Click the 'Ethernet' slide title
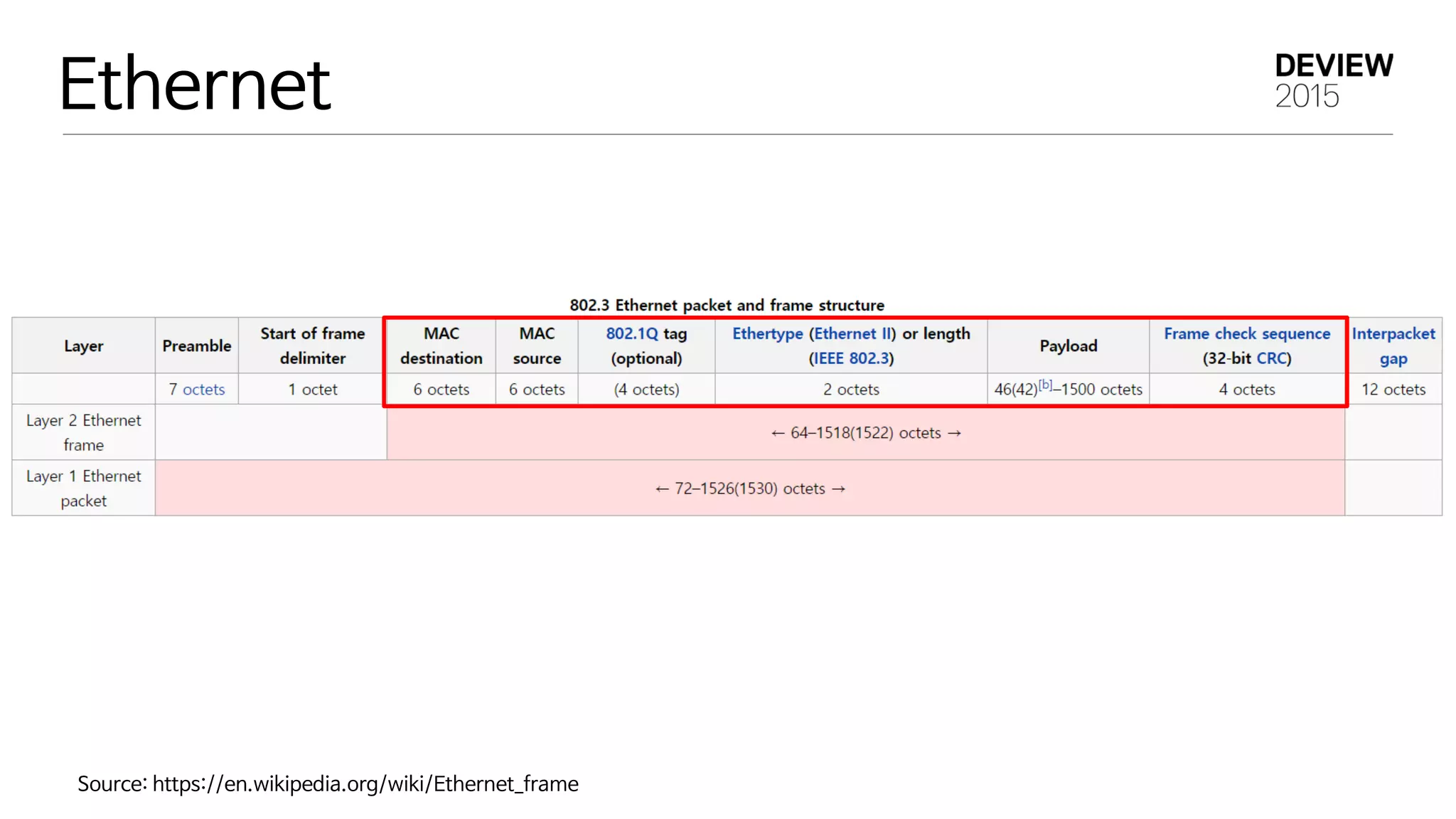 point(195,84)
